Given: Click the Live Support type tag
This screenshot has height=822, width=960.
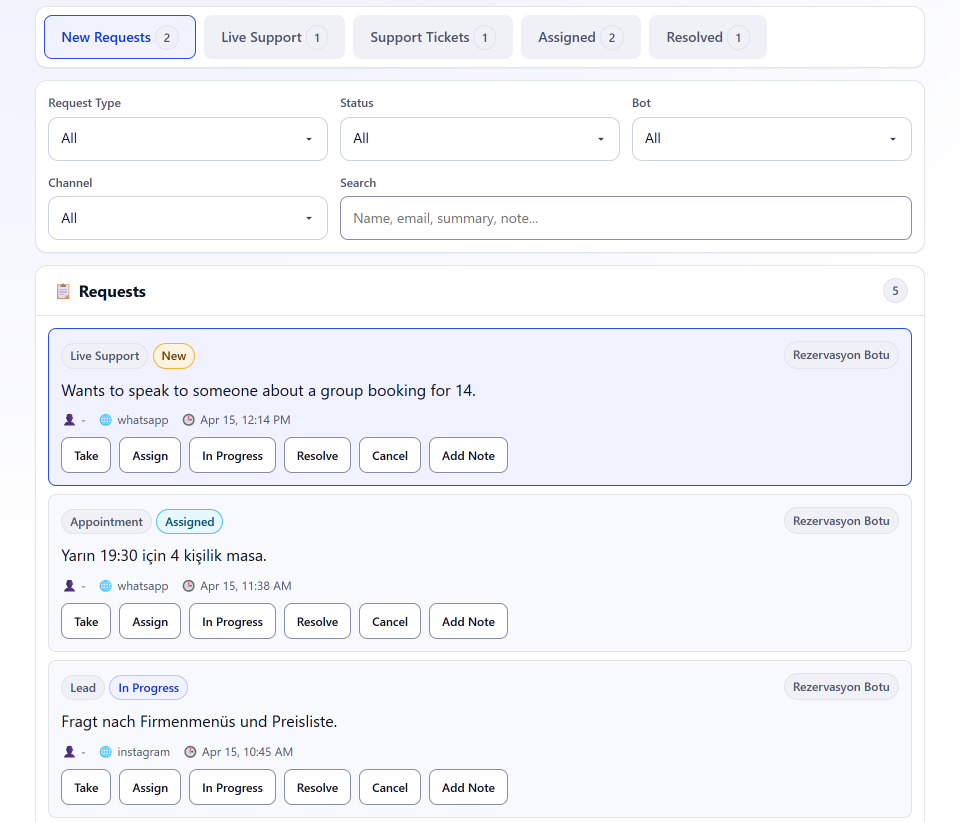Looking at the screenshot, I should click(105, 356).
